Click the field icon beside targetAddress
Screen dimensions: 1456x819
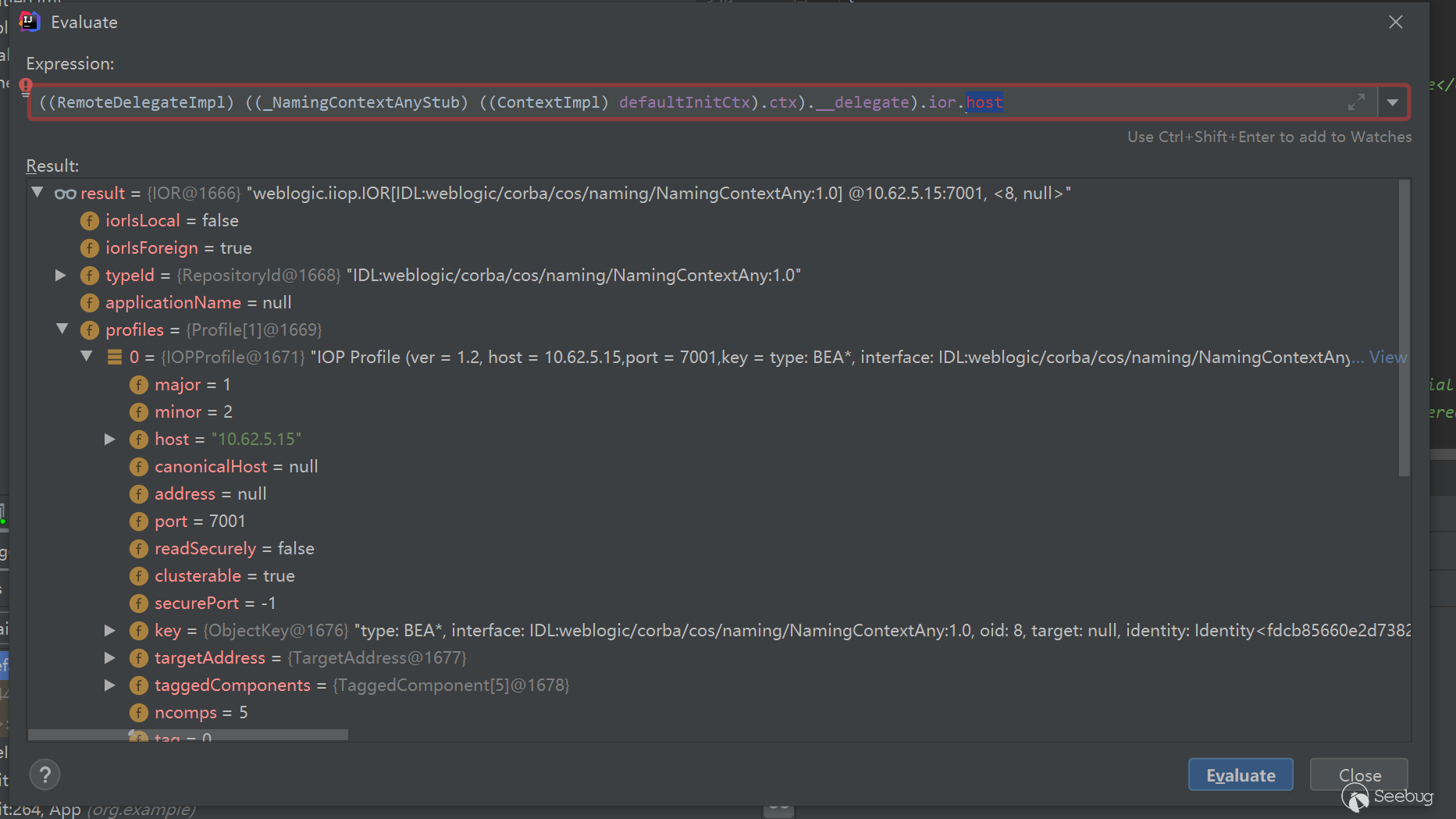(x=139, y=657)
